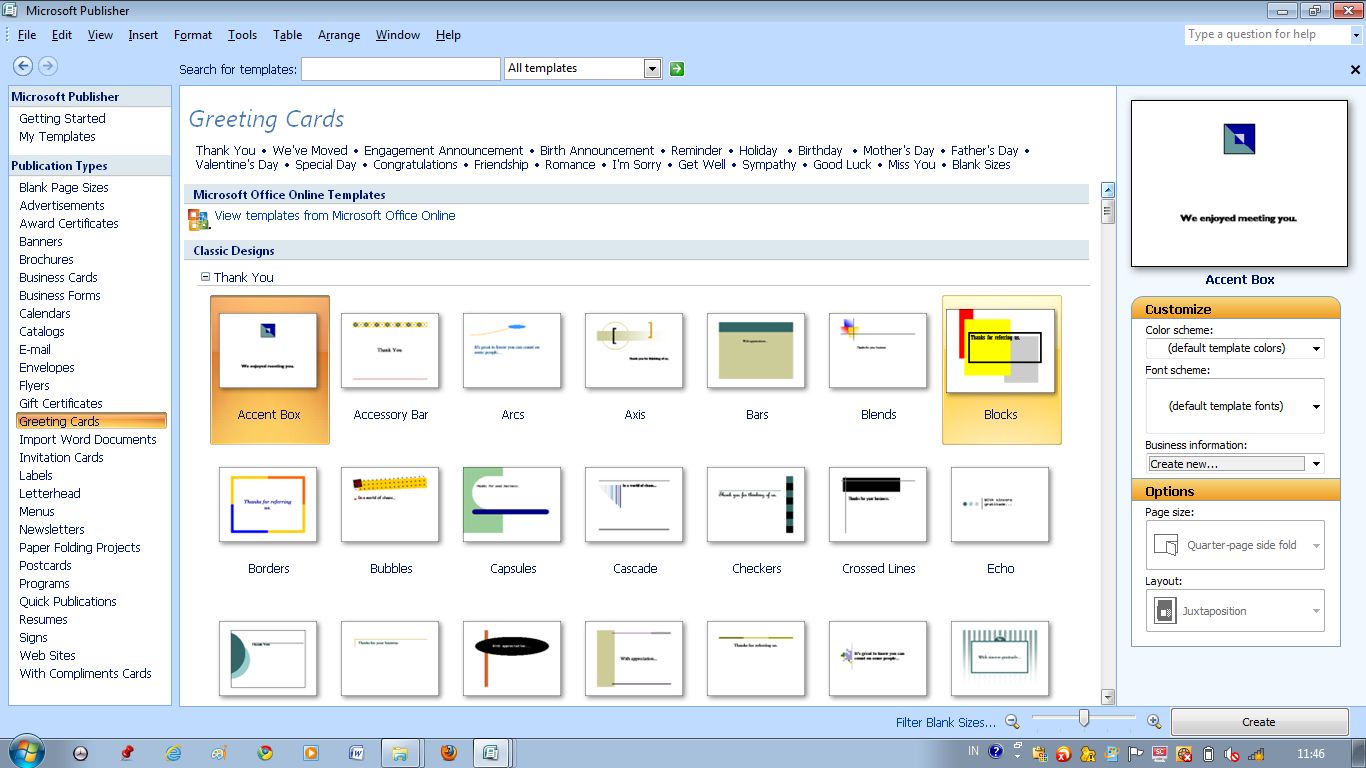Image resolution: width=1366 pixels, height=768 pixels.
Task: Select My Templates in the sidebar
Action: pos(57,137)
